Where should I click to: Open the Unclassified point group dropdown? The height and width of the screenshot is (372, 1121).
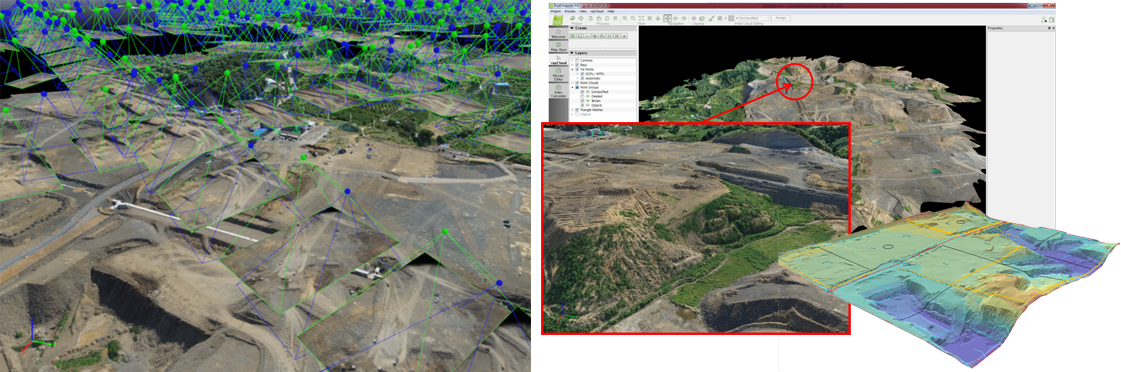[754, 18]
